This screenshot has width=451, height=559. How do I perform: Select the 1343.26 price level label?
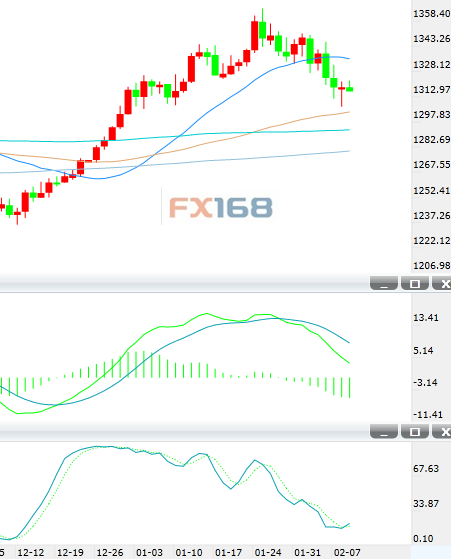click(x=431, y=39)
